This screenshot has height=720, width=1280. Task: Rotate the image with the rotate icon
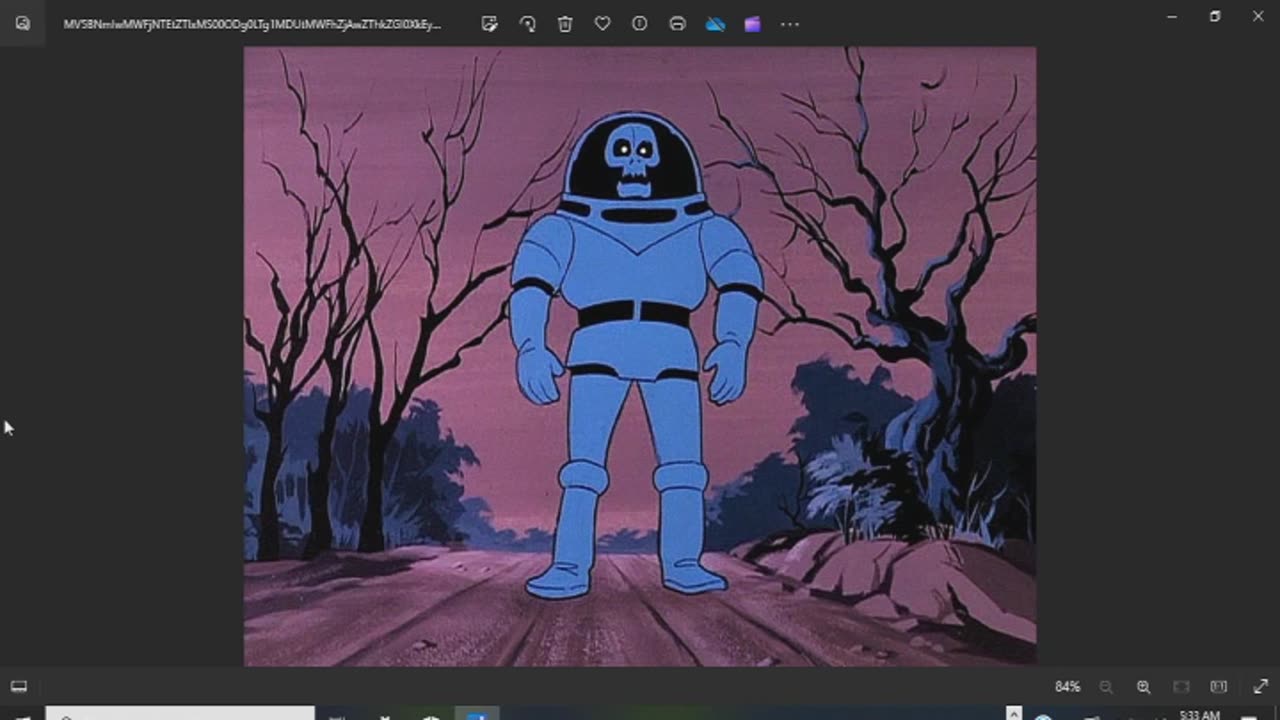pos(528,24)
